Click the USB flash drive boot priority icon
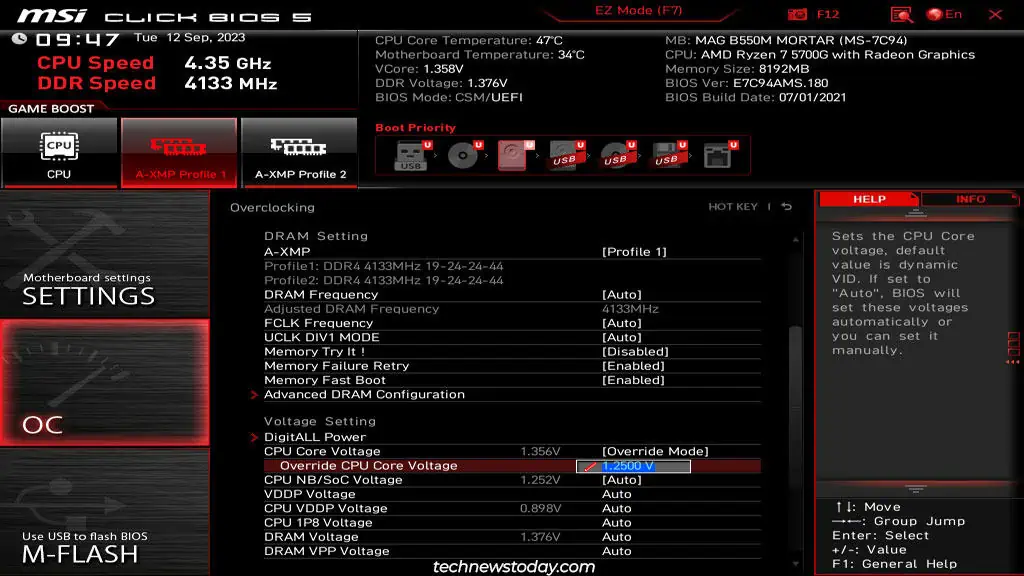Image resolution: width=1024 pixels, height=576 pixels. pyautogui.click(x=412, y=155)
